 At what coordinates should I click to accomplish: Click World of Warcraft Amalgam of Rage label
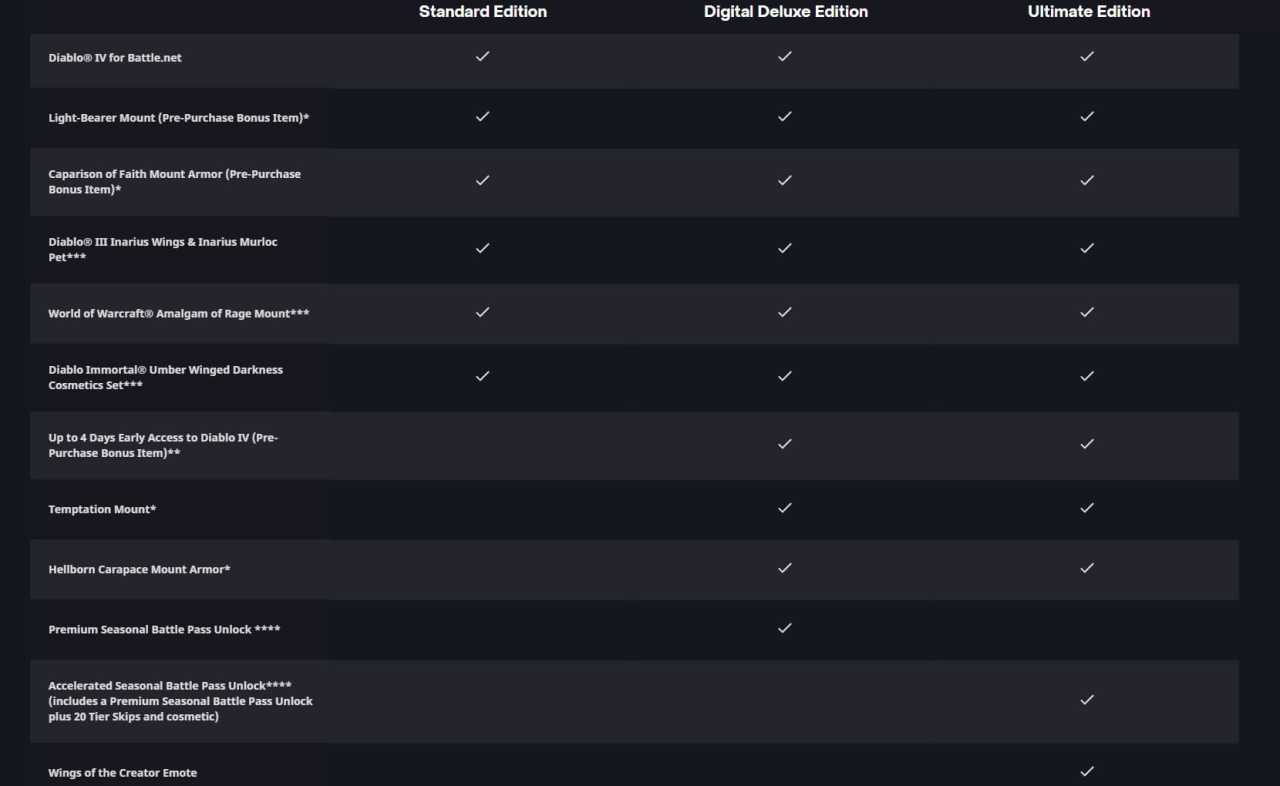click(x=178, y=314)
